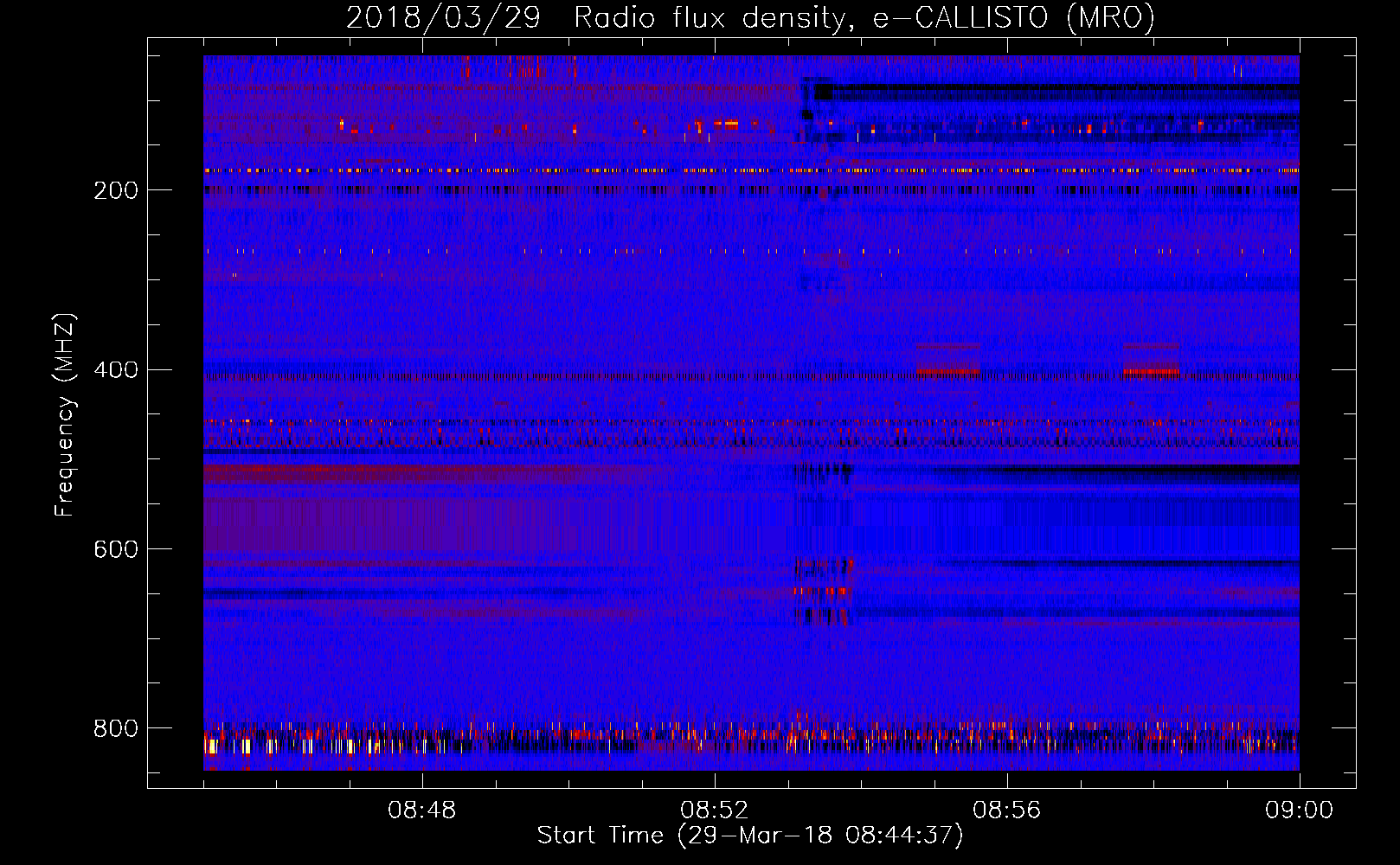Click the "Start Time (29-Mar-18 08:44:37)" axis label
This screenshot has width=1400, height=865.
[750, 836]
